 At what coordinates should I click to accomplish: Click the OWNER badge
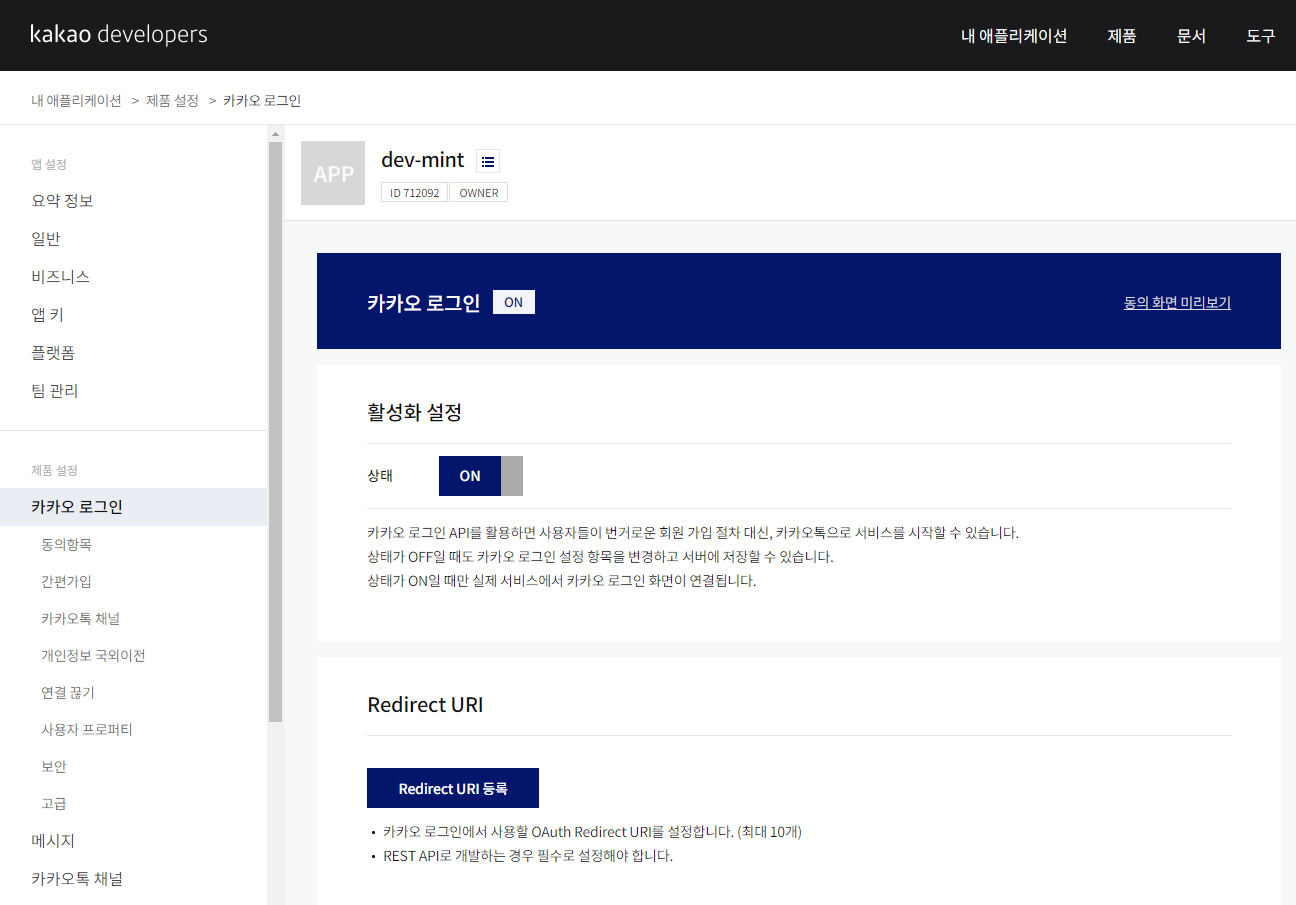pos(479,193)
